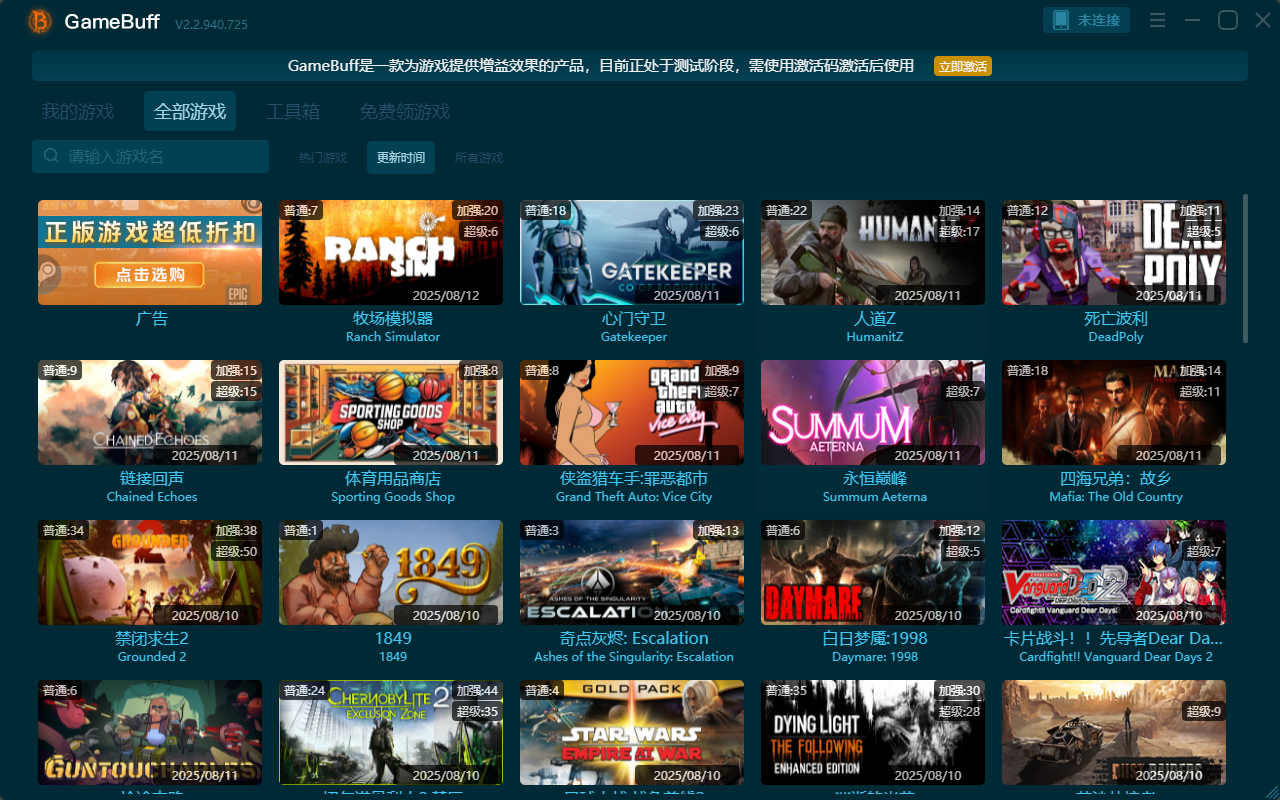The image size is (1280, 800).
Task: Filter by 热门游戏
Action: (x=323, y=157)
